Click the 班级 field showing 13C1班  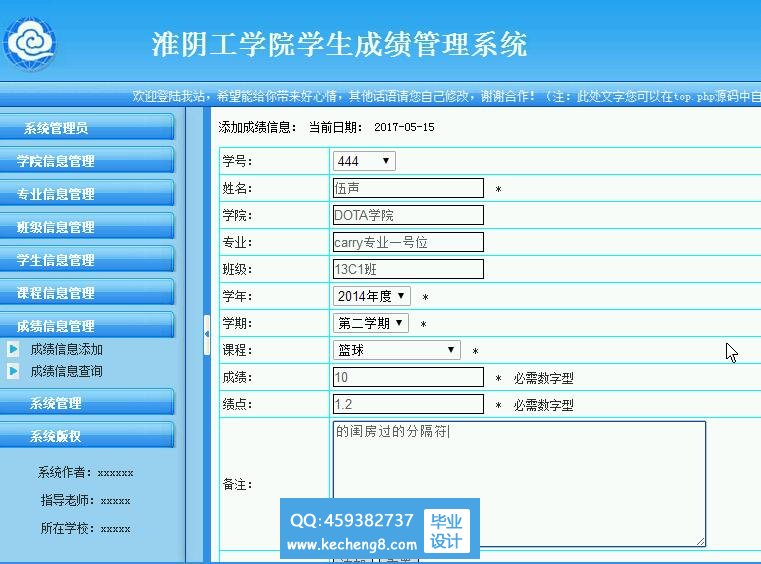click(x=408, y=269)
